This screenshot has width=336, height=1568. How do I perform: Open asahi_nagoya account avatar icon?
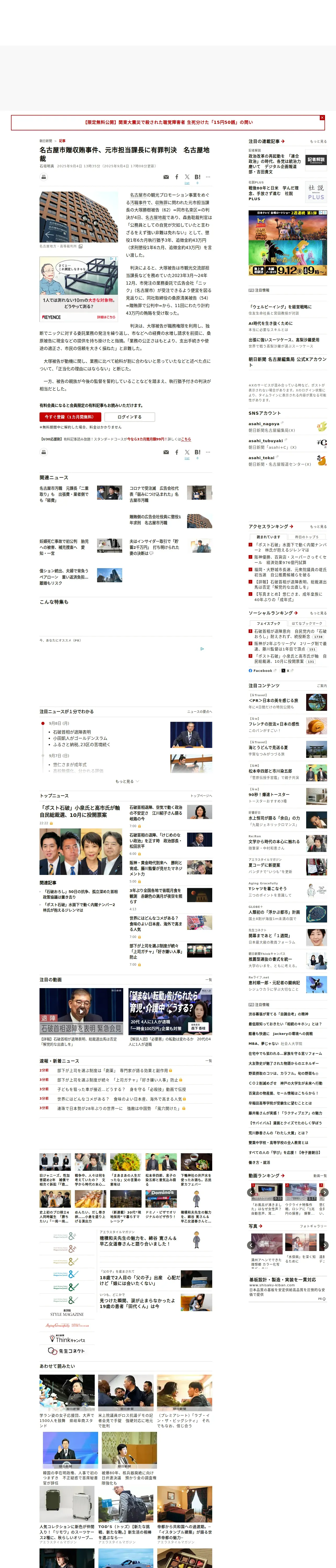[321, 427]
